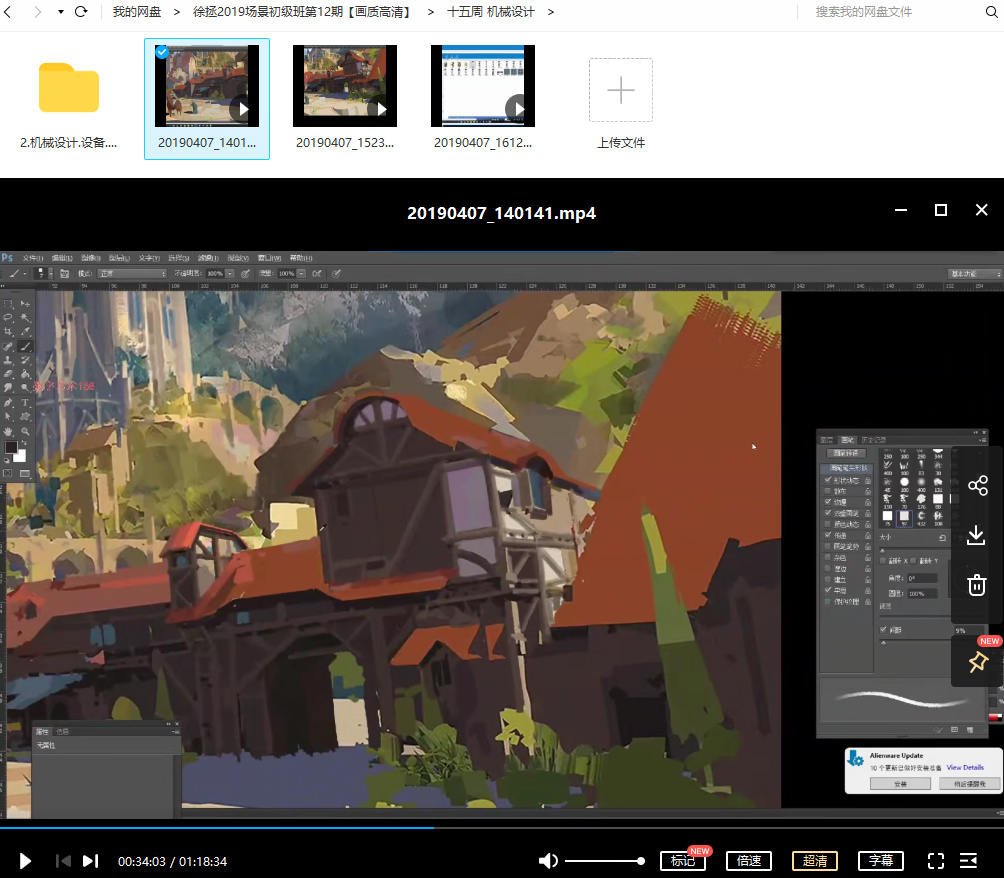Open the playlist panel icon
Screen dimensions: 1004x878
[969, 861]
